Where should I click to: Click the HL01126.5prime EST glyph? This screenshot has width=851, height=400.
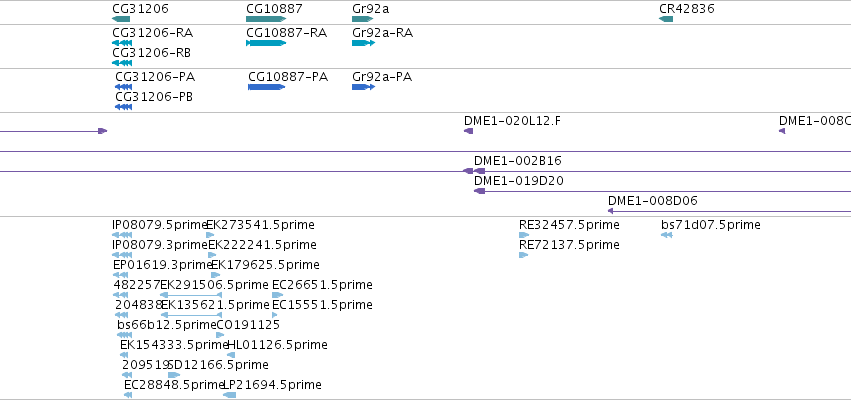click(x=231, y=355)
